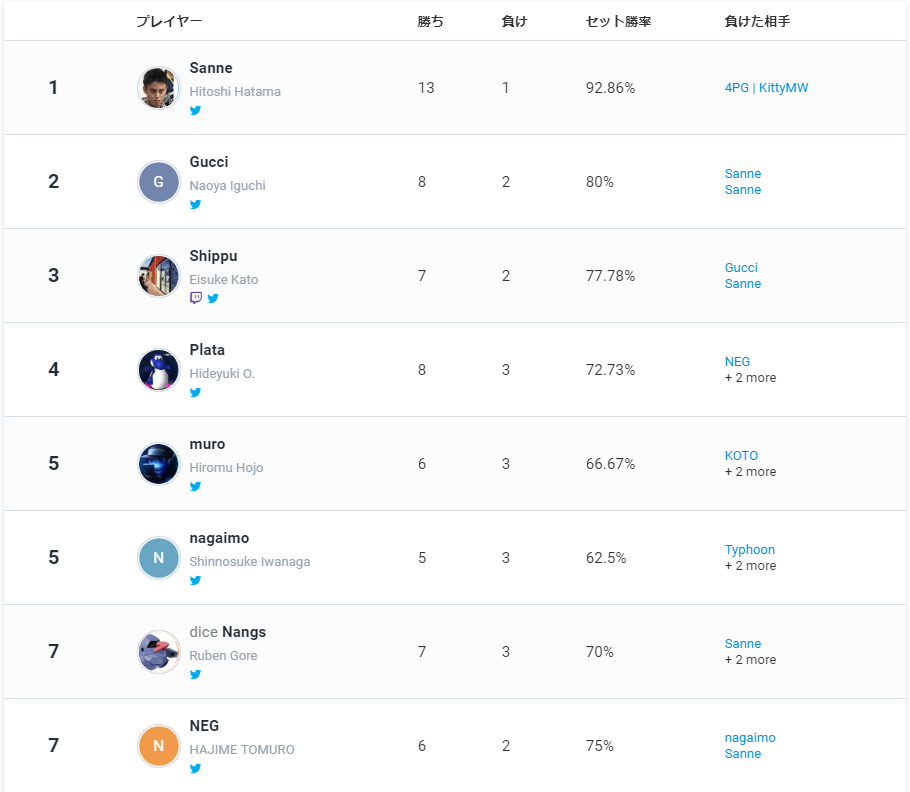Click the セット勝率 column header
The height and width of the screenshot is (792, 910).
click(618, 21)
